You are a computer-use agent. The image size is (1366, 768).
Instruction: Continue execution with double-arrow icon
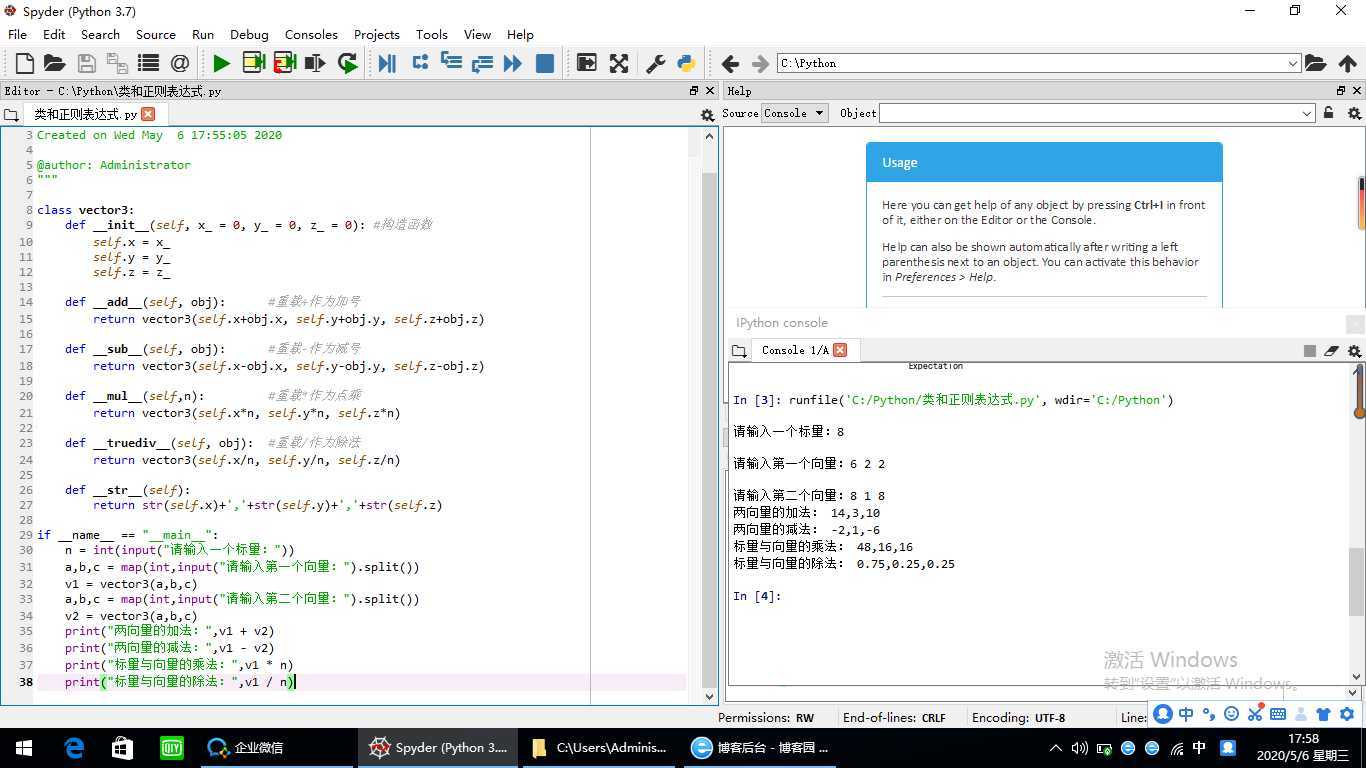(x=513, y=63)
